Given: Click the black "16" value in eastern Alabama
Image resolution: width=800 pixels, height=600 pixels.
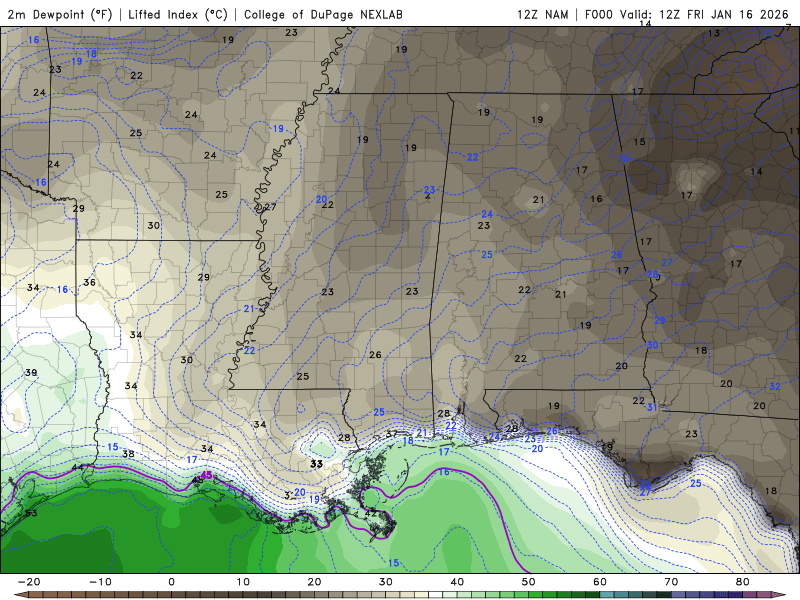Looking at the screenshot, I should [x=596, y=199].
